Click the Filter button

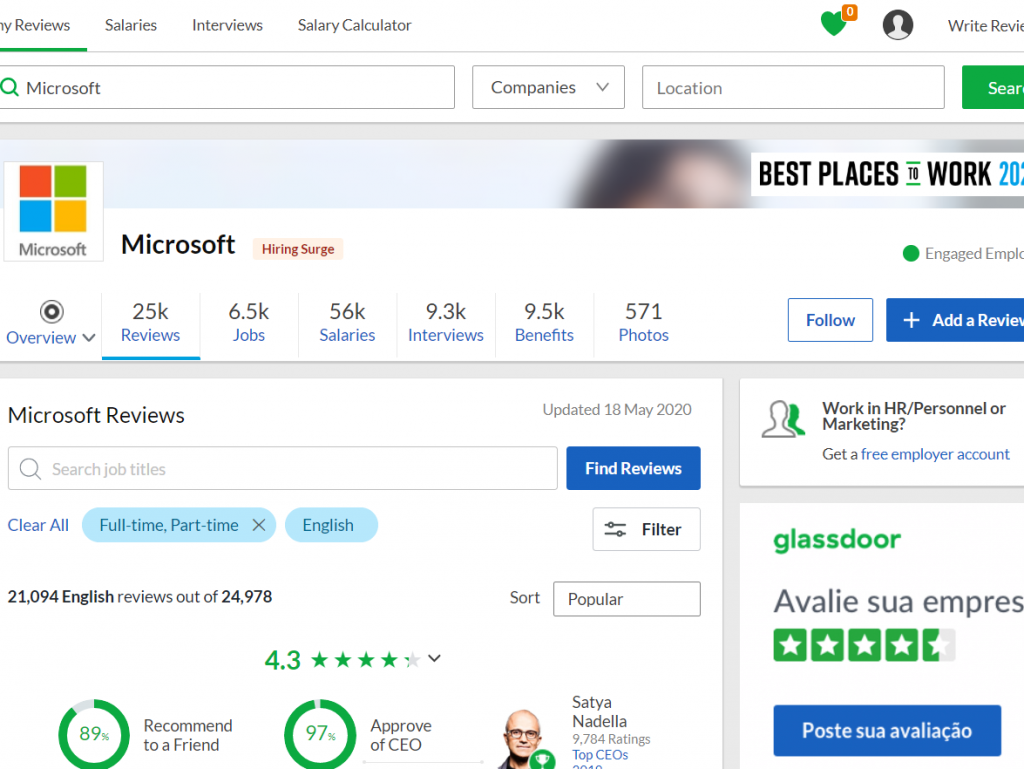coord(647,529)
